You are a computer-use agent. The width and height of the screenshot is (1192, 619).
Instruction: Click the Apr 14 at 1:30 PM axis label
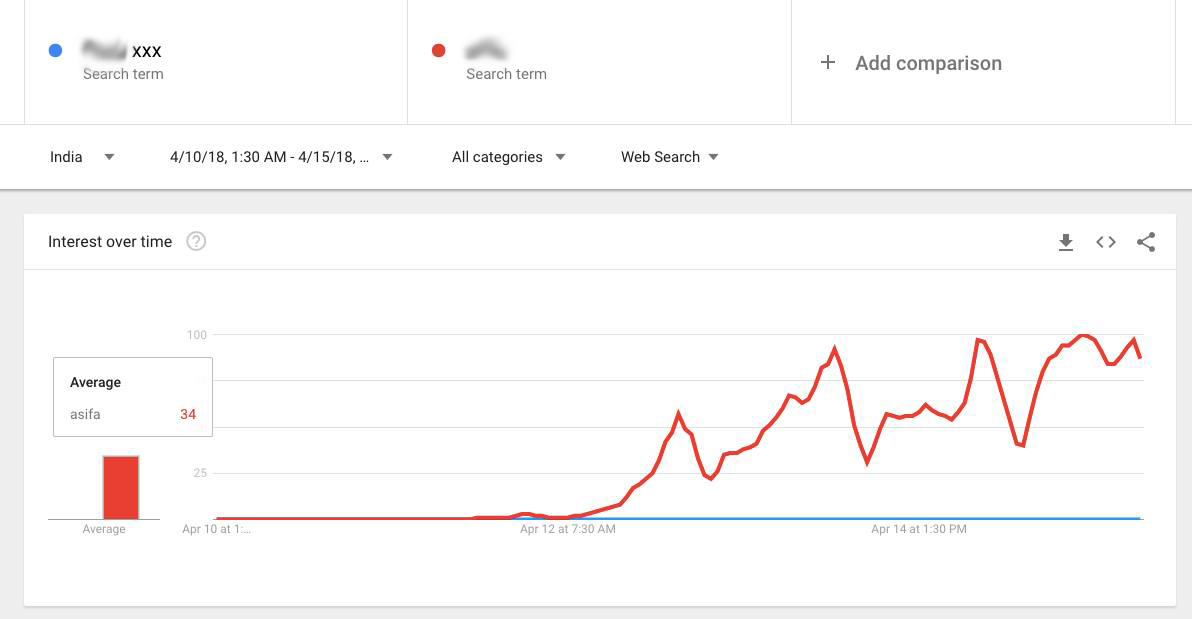[918, 529]
